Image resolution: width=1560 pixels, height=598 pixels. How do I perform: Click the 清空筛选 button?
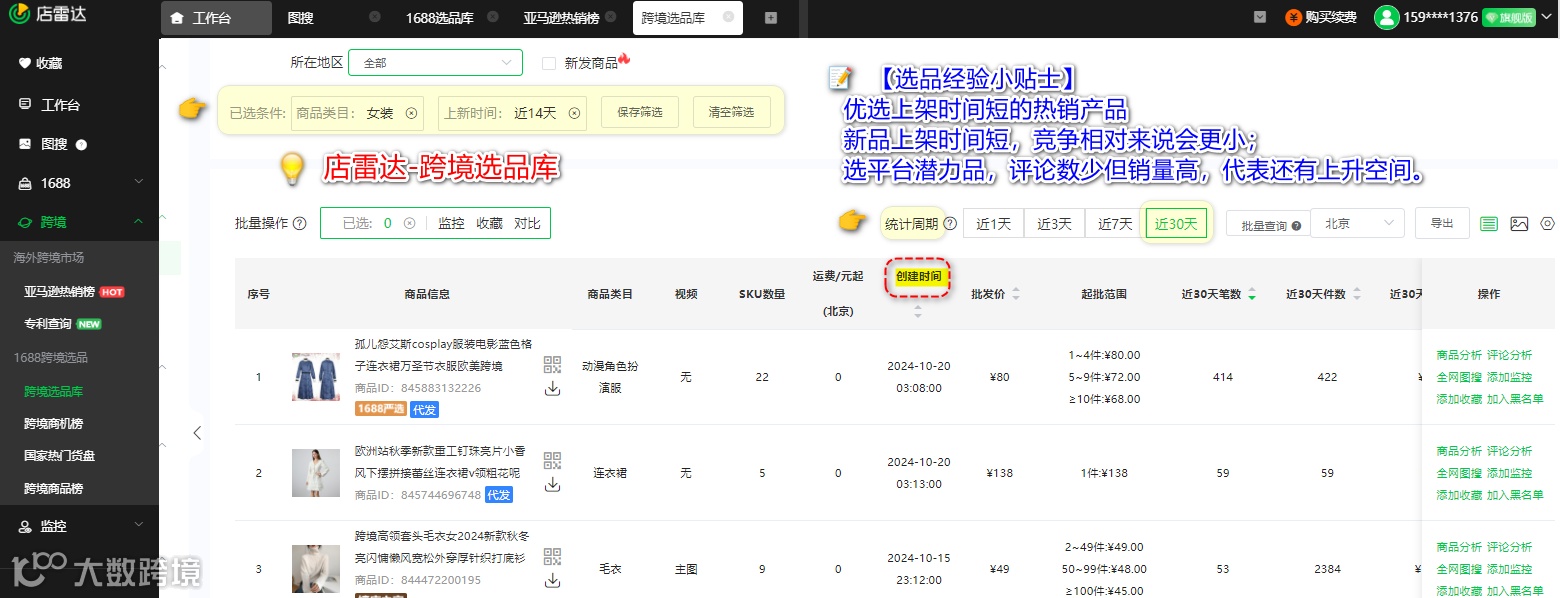(731, 112)
